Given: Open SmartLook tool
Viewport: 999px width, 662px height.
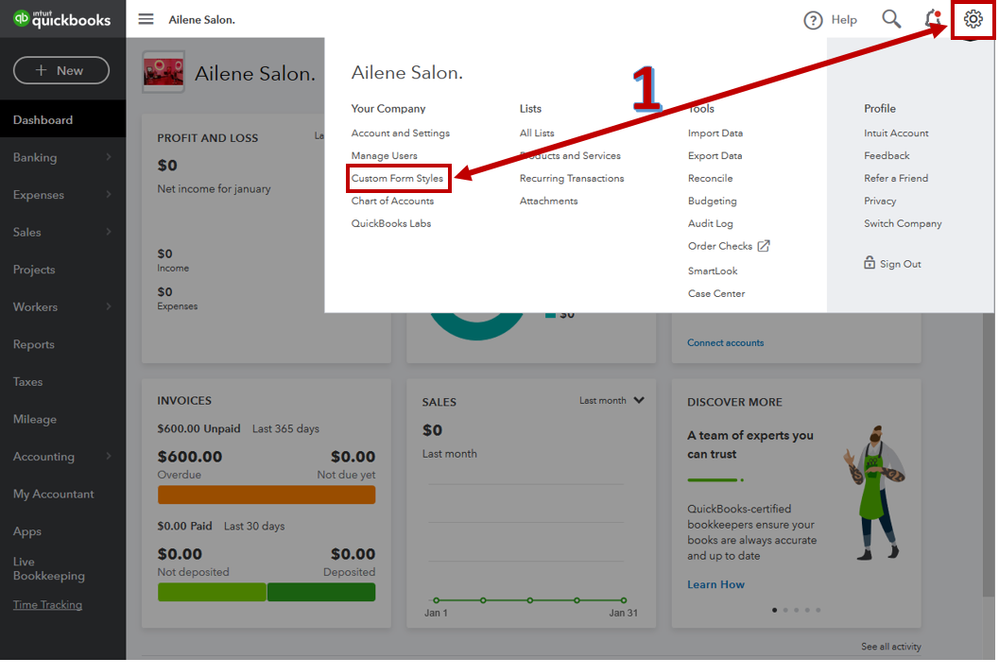Looking at the screenshot, I should (715, 271).
